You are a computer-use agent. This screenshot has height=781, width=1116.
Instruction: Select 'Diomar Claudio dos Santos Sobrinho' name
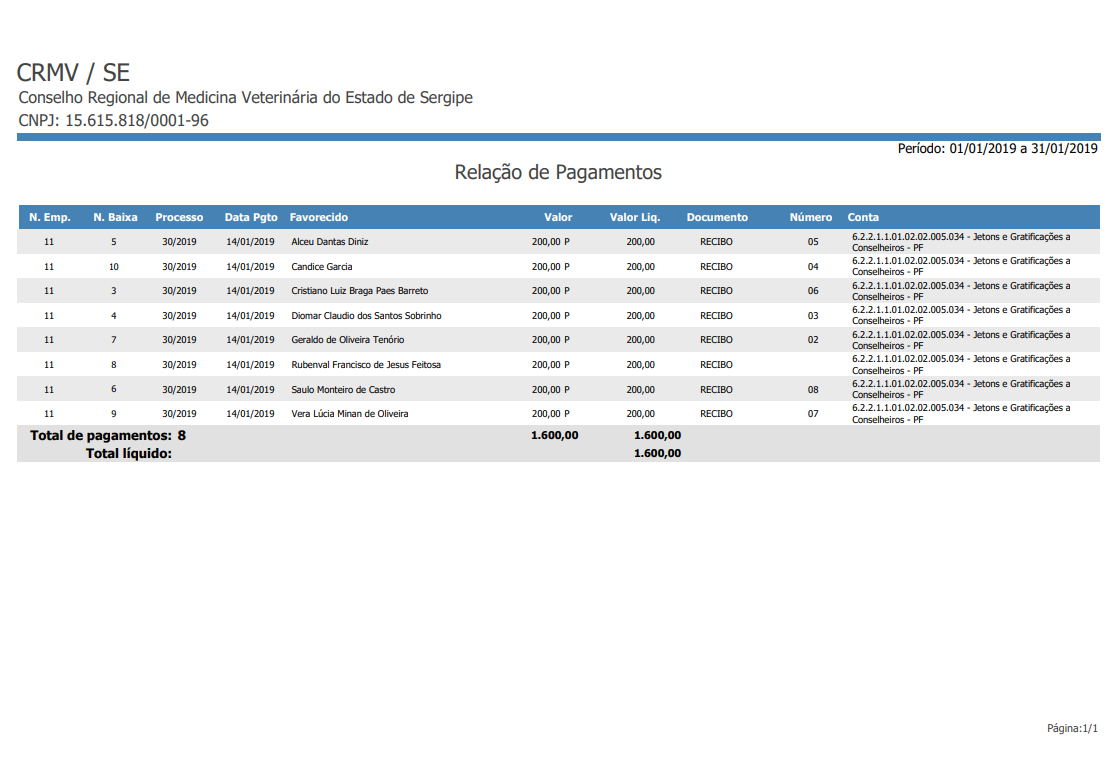(366, 316)
